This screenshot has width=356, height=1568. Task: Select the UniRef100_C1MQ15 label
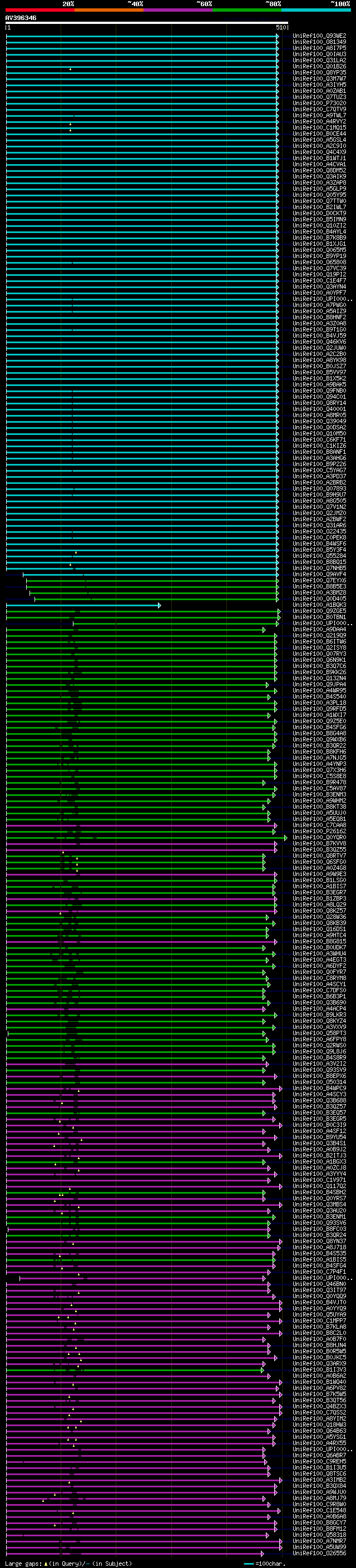319,128
